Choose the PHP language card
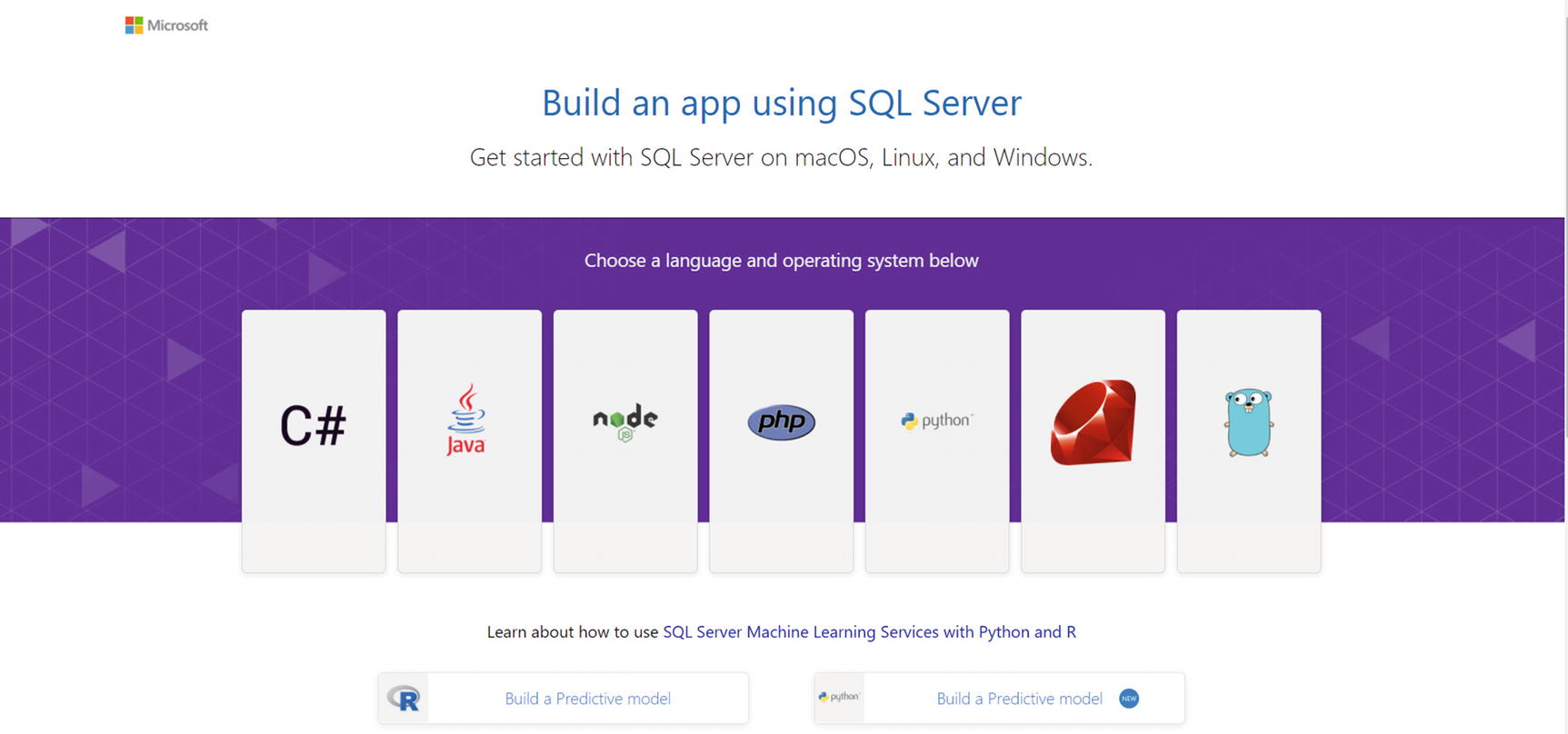1568x734 pixels. (782, 441)
